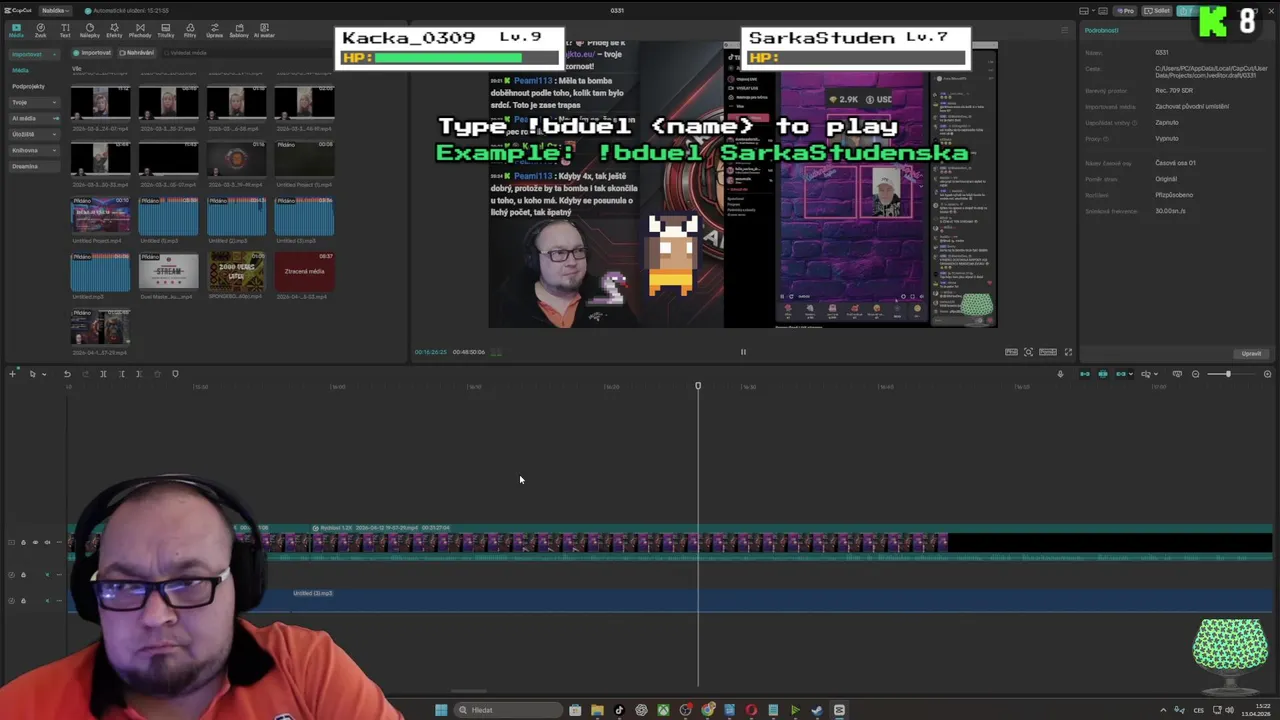Click the Pro upgrade button in title bar

1126,11
